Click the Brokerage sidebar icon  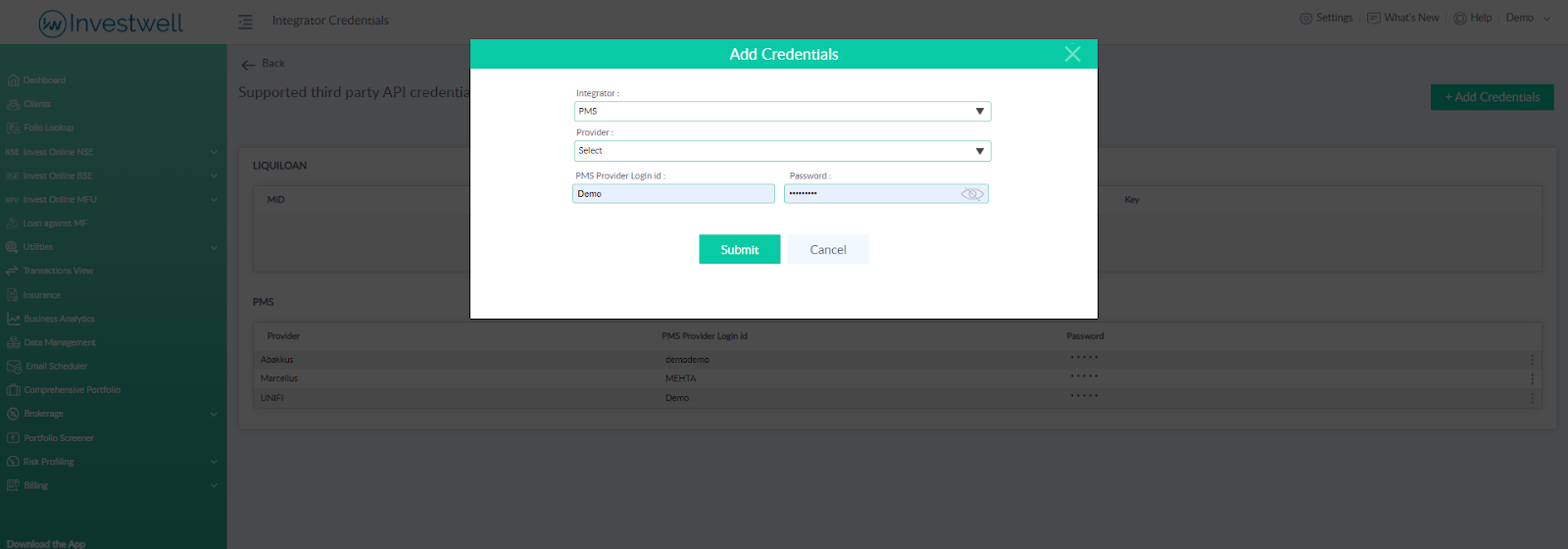(x=13, y=414)
